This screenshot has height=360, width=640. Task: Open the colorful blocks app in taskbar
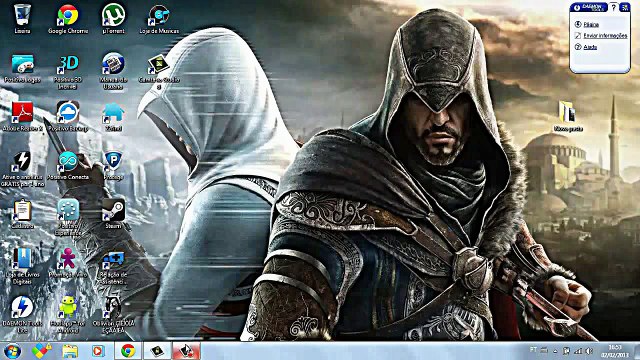(42, 351)
